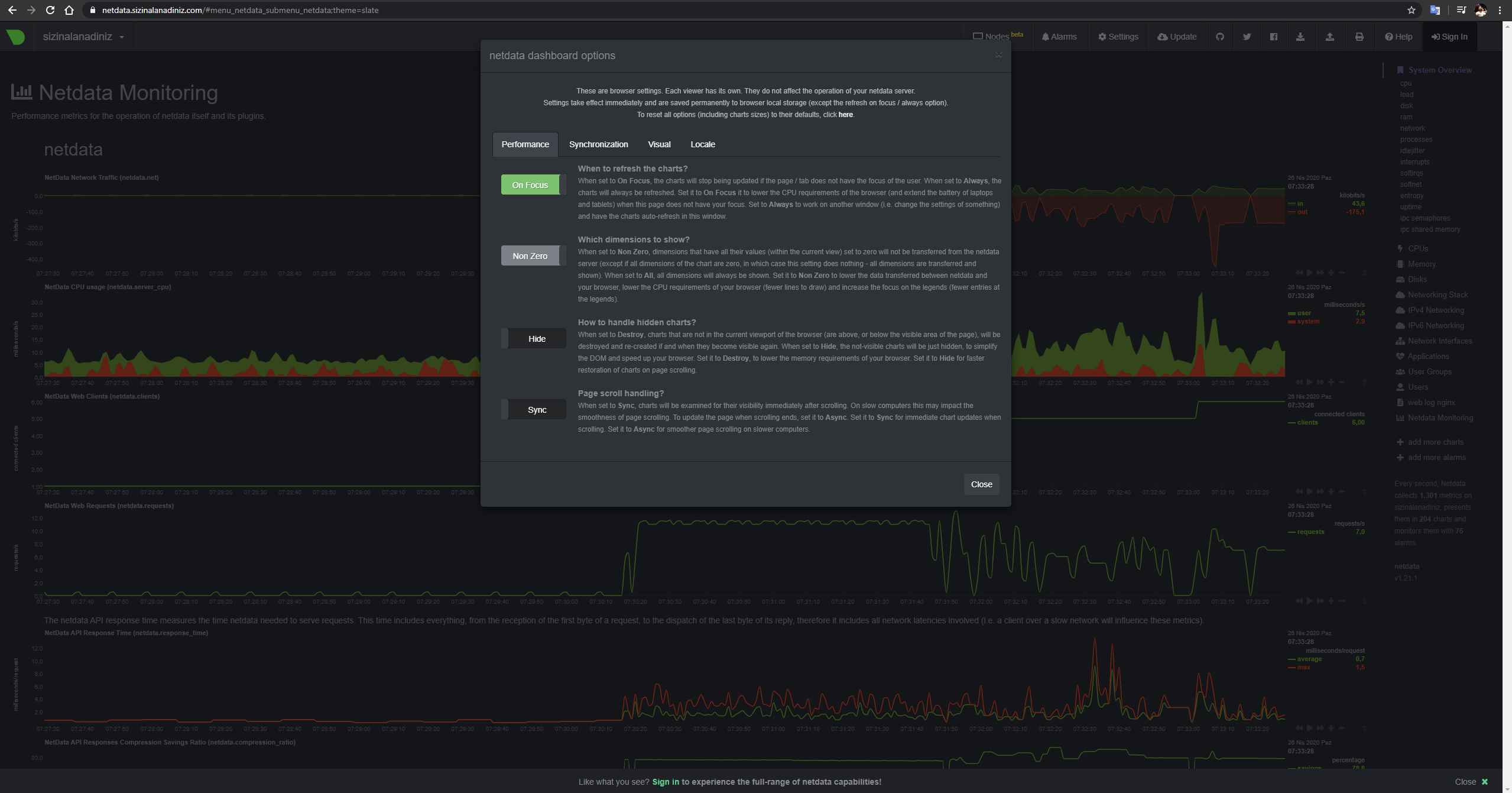The width and height of the screenshot is (1512, 793).
Task: Click the Close button in options dialog
Action: click(981, 484)
